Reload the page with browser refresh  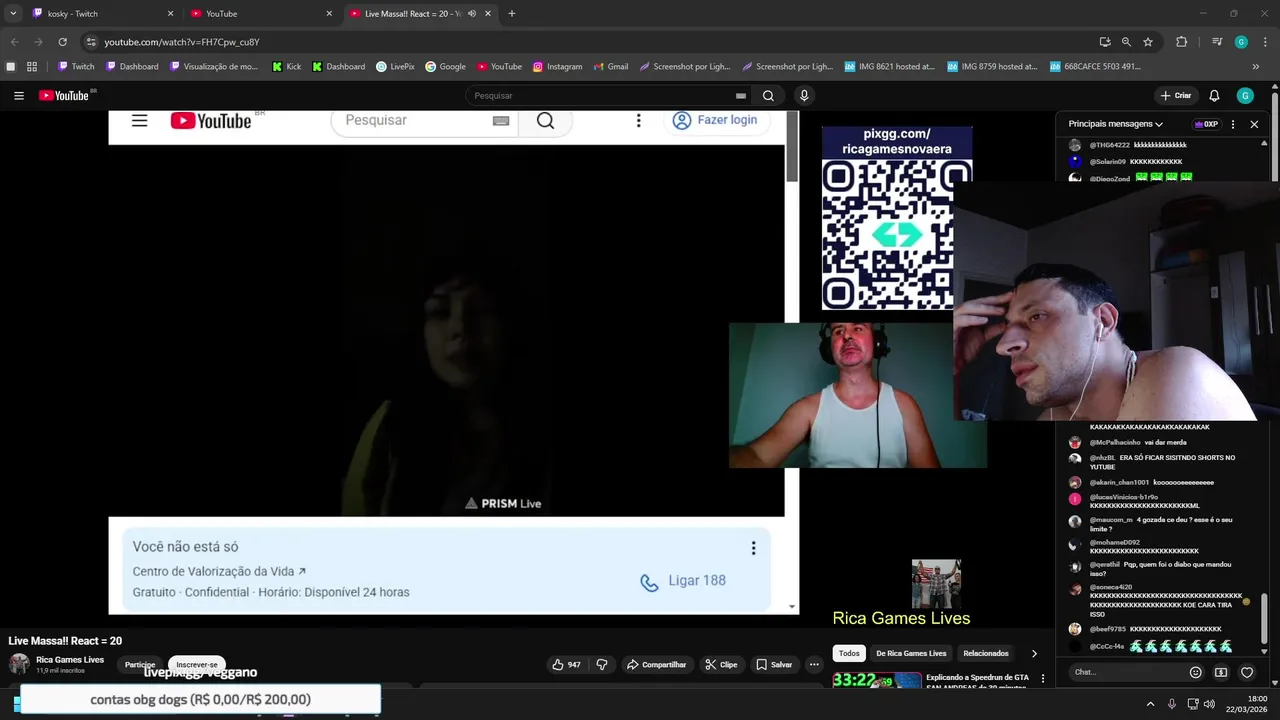click(62, 42)
